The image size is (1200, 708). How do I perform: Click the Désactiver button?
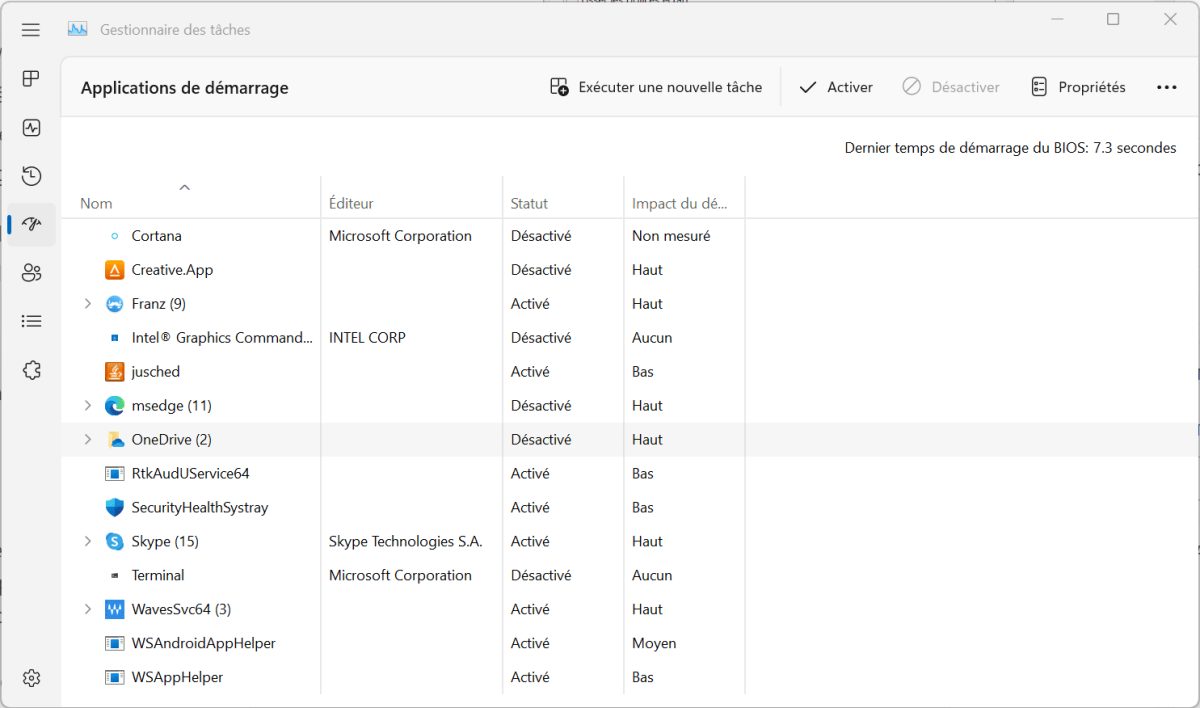(x=950, y=88)
